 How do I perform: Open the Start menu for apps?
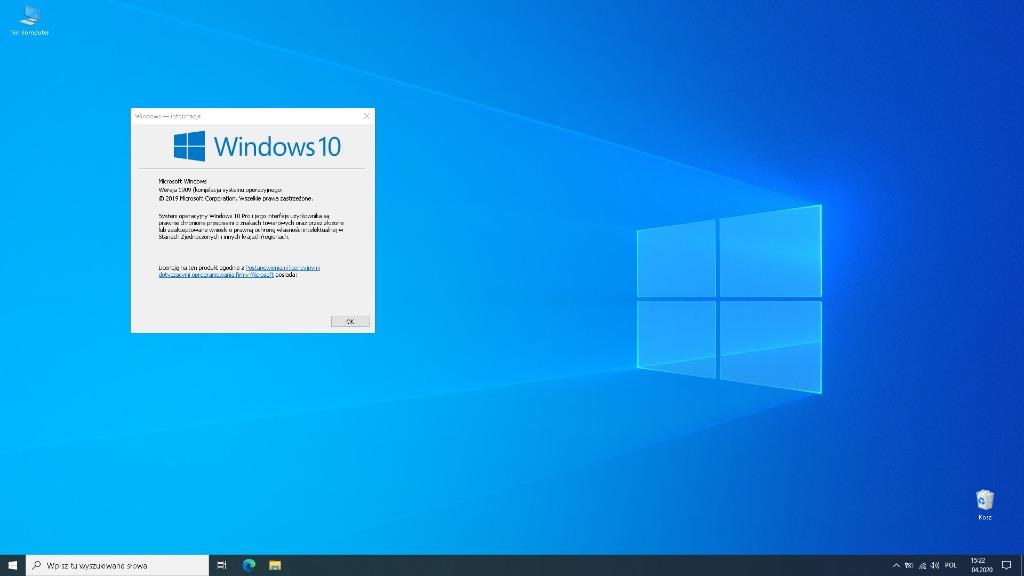click(11, 565)
